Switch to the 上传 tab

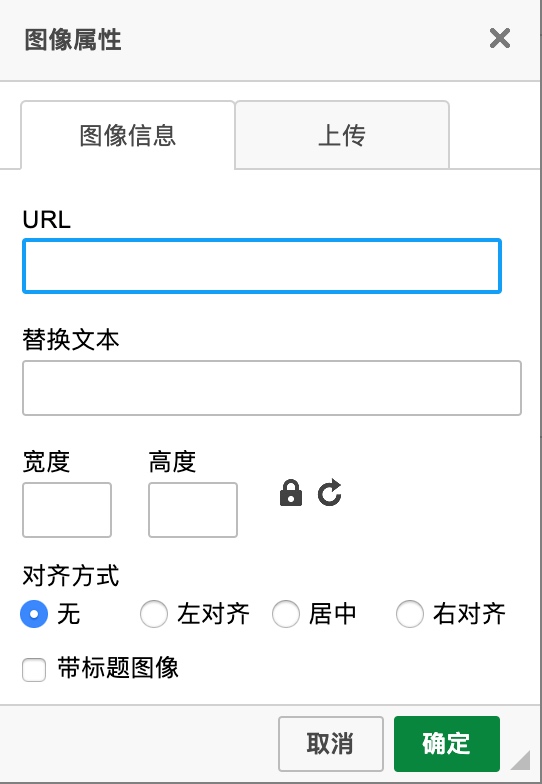click(x=342, y=135)
